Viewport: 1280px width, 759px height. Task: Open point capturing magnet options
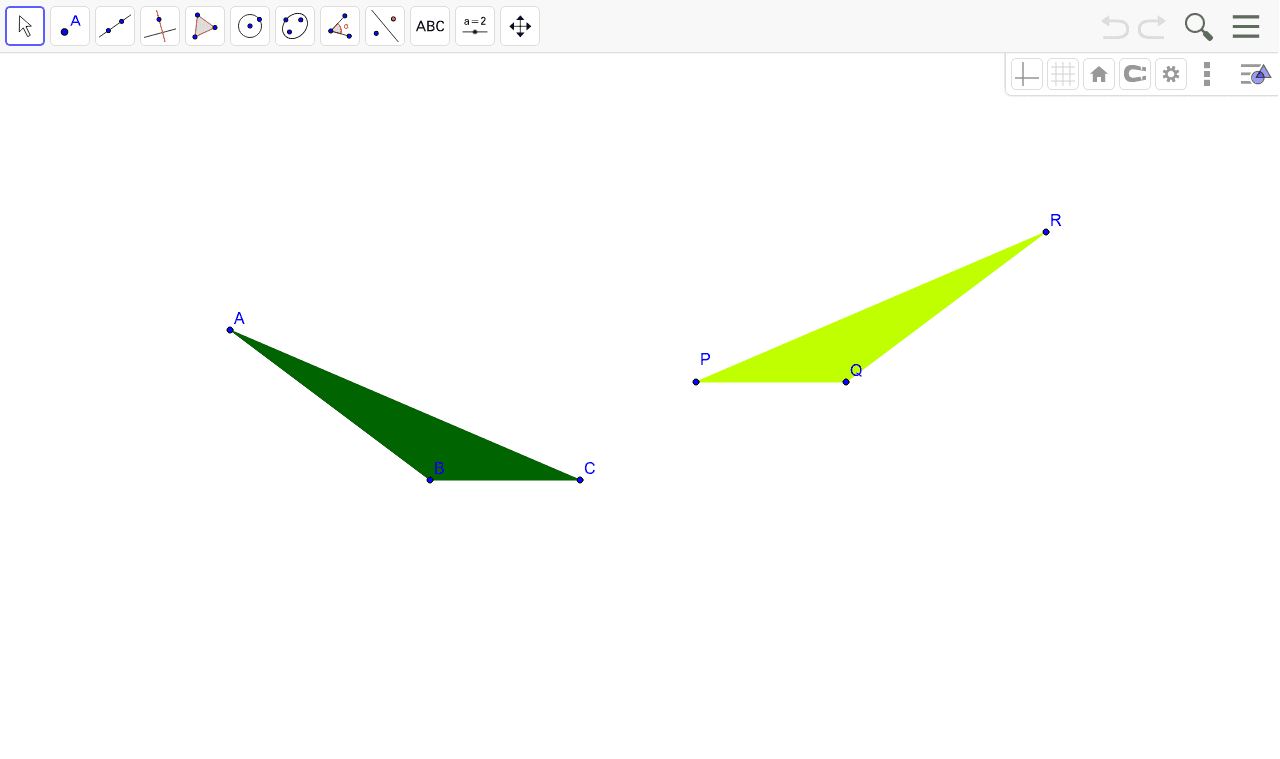(1135, 74)
